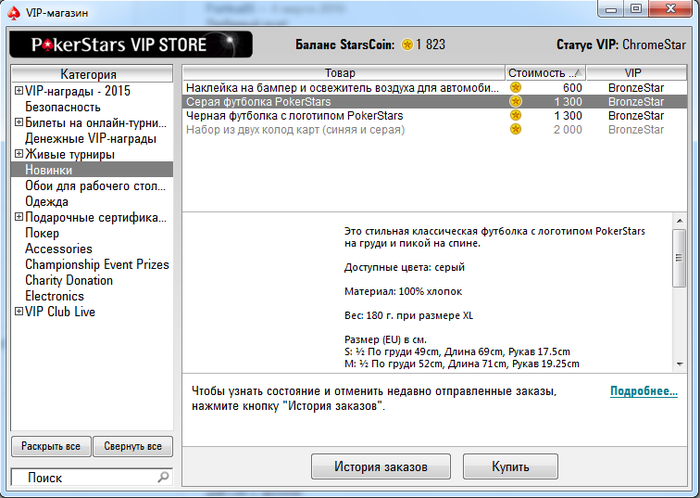This screenshot has width=700, height=498.
Task: Select Набор из двух колод карт row
Action: (x=434, y=129)
